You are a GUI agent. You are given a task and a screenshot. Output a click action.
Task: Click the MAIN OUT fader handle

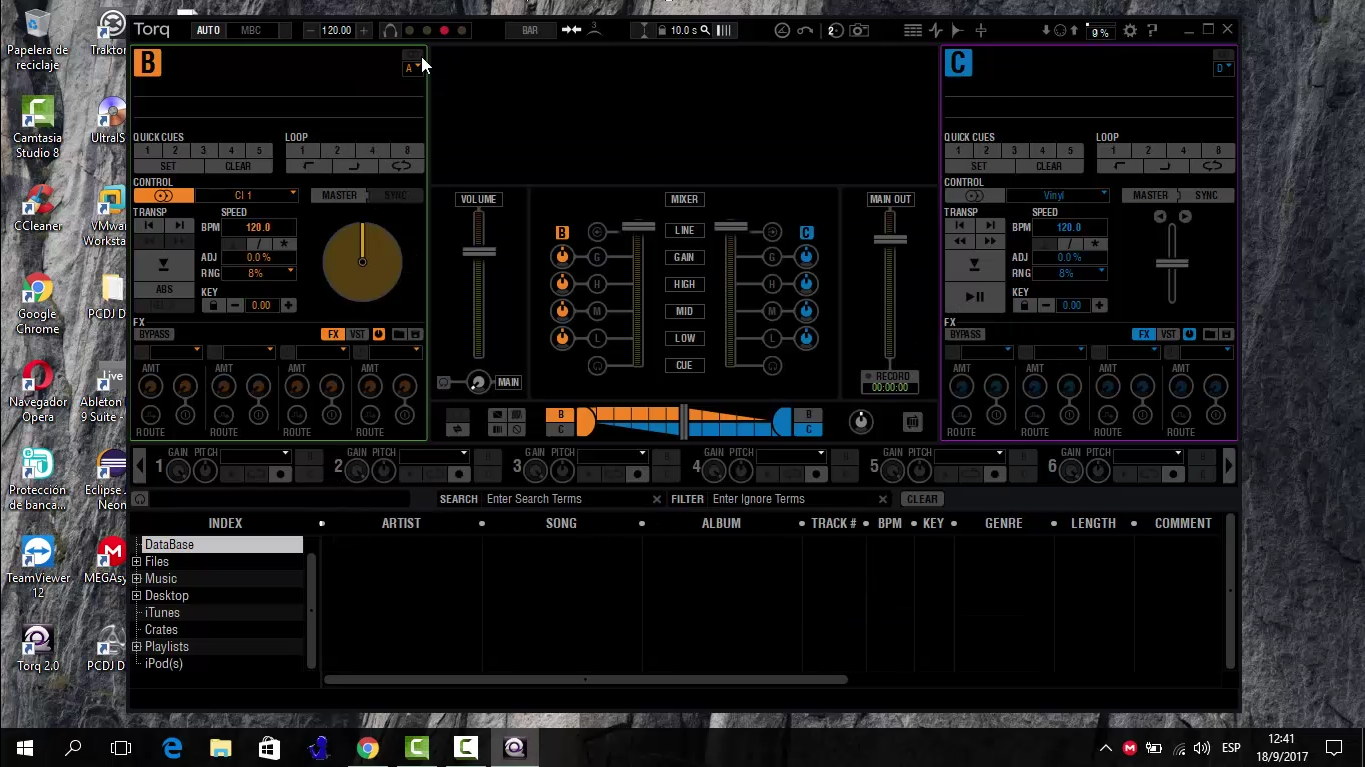(x=889, y=240)
